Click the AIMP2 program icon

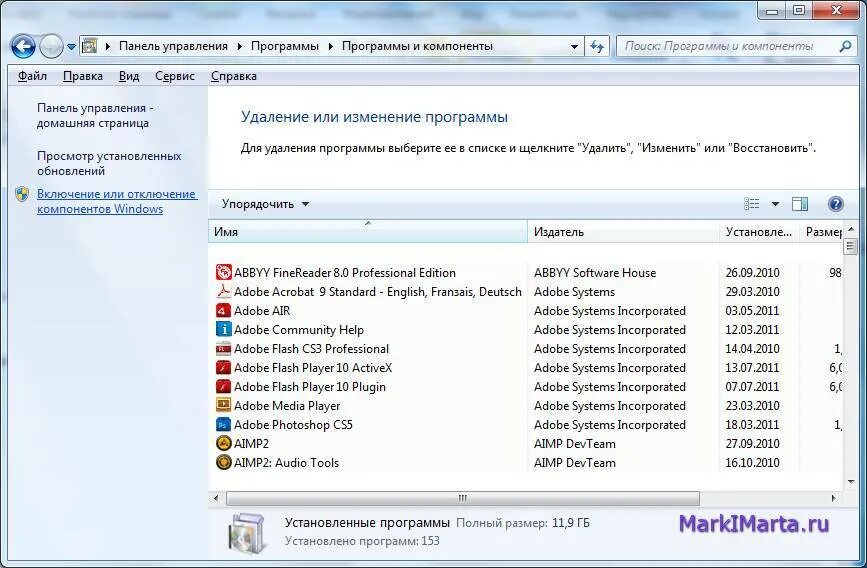tap(223, 443)
